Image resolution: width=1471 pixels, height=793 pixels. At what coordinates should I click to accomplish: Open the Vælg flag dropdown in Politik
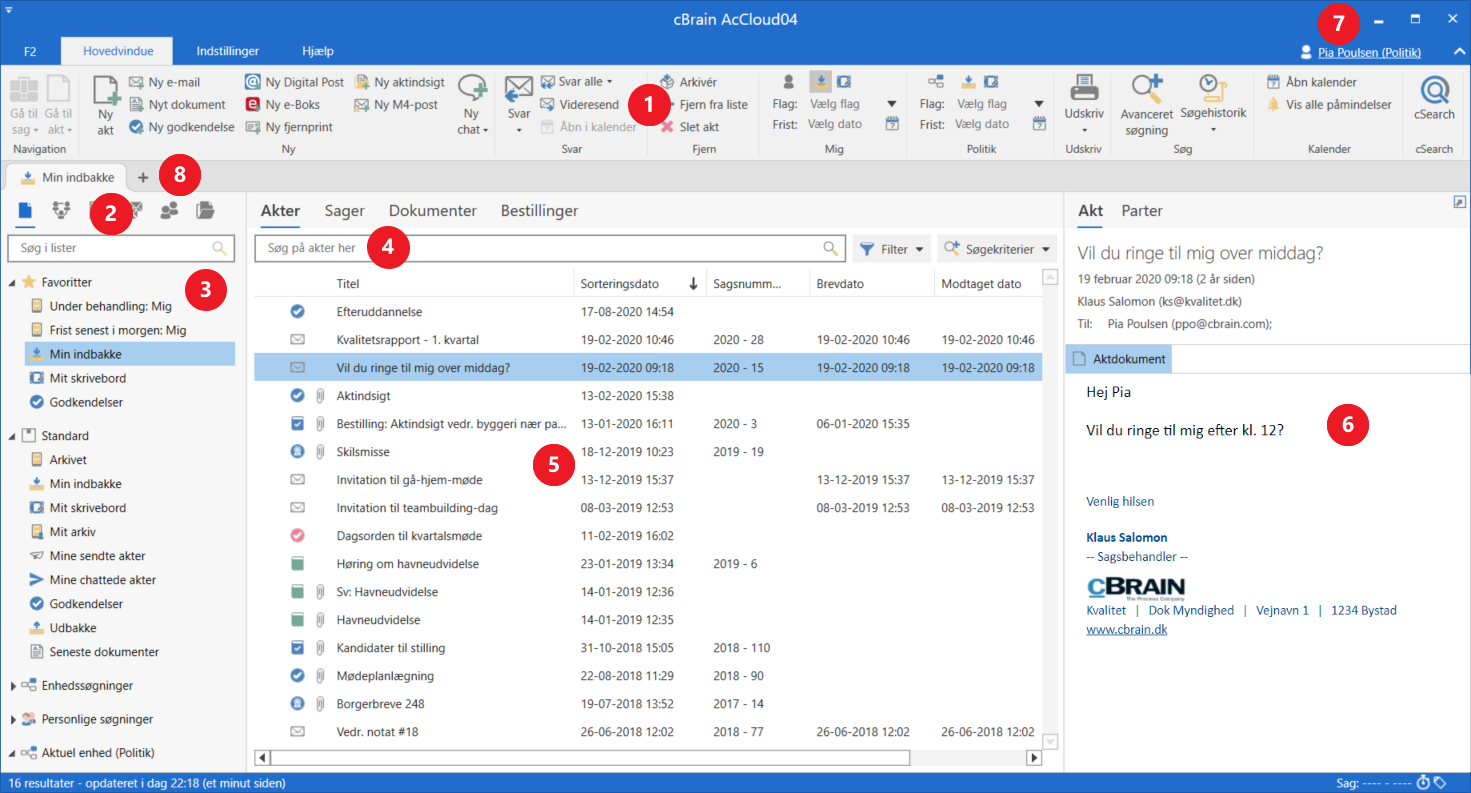(1039, 104)
